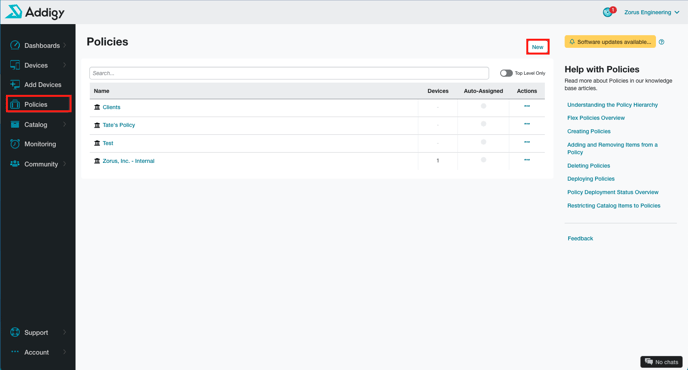Sort by Auto-Assigned column header
The height and width of the screenshot is (370, 688).
pyautogui.click(x=483, y=91)
